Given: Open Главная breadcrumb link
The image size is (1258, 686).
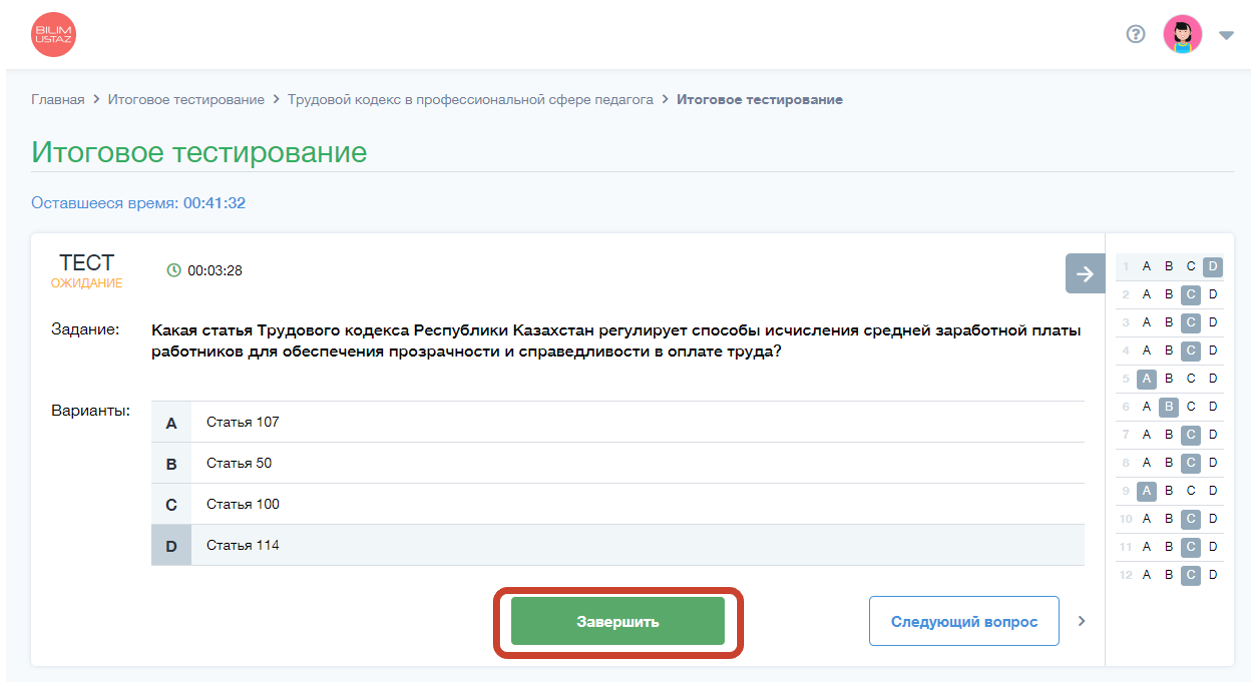Looking at the screenshot, I should coord(58,100).
